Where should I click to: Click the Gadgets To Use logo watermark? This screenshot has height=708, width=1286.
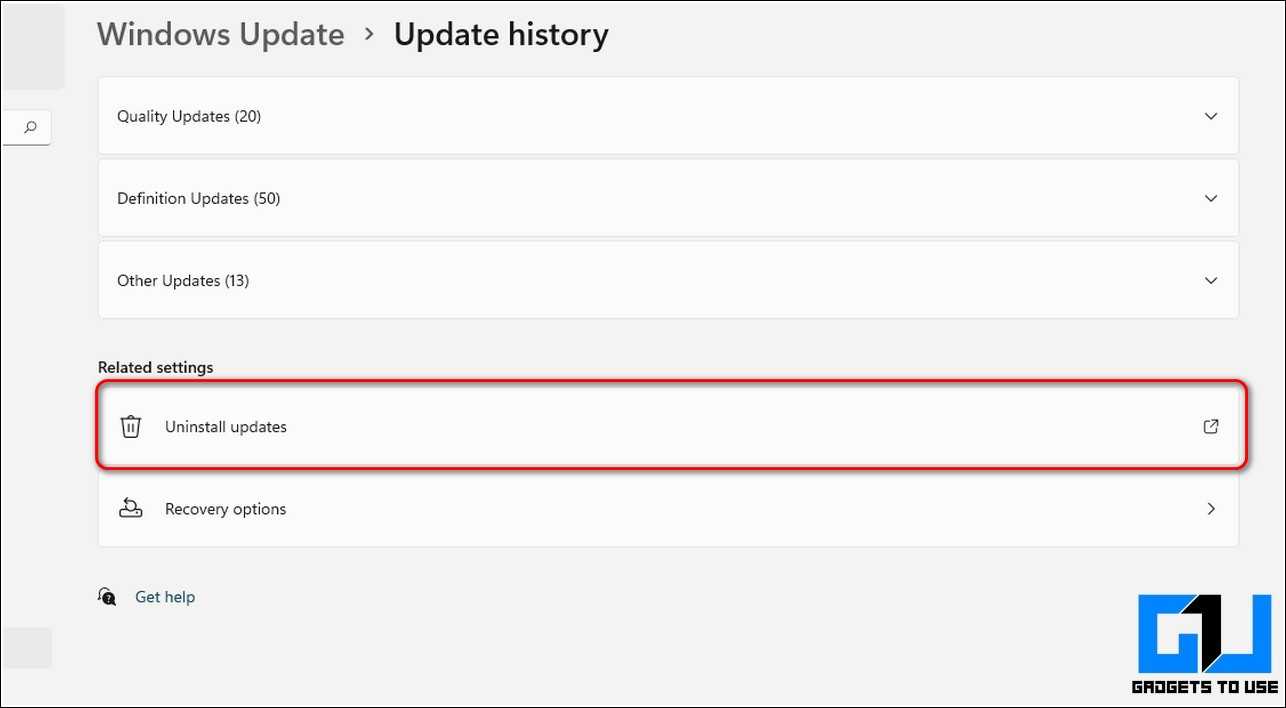[x=1204, y=644]
